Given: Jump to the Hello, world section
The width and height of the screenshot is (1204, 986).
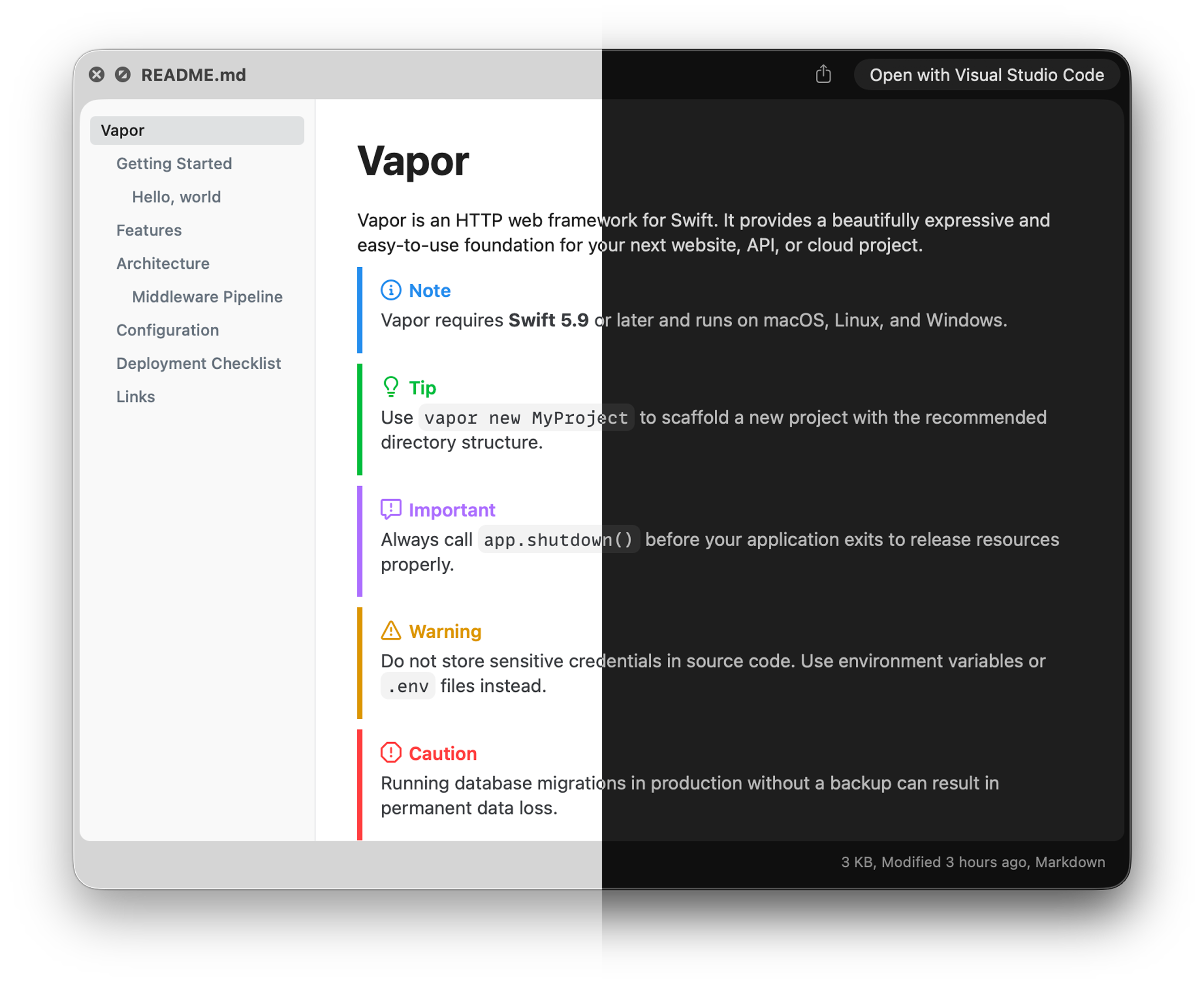Looking at the screenshot, I should 176,197.
